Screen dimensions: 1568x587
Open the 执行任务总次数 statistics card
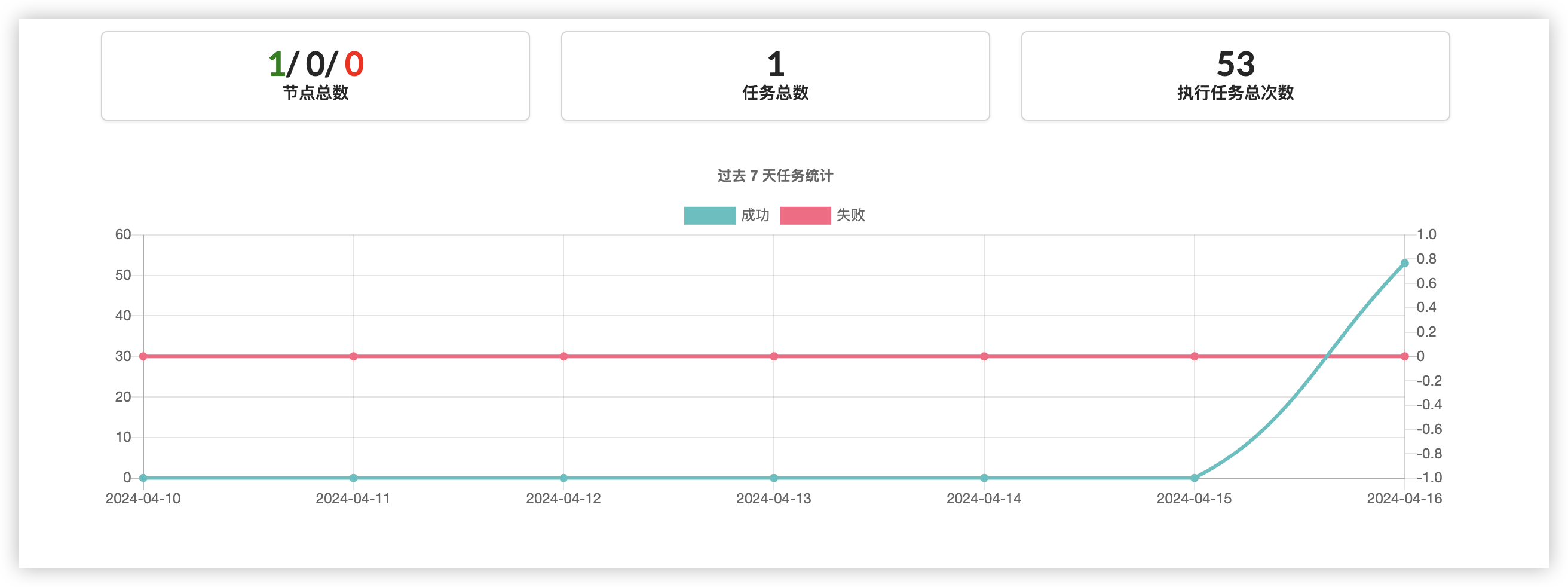coord(1236,76)
